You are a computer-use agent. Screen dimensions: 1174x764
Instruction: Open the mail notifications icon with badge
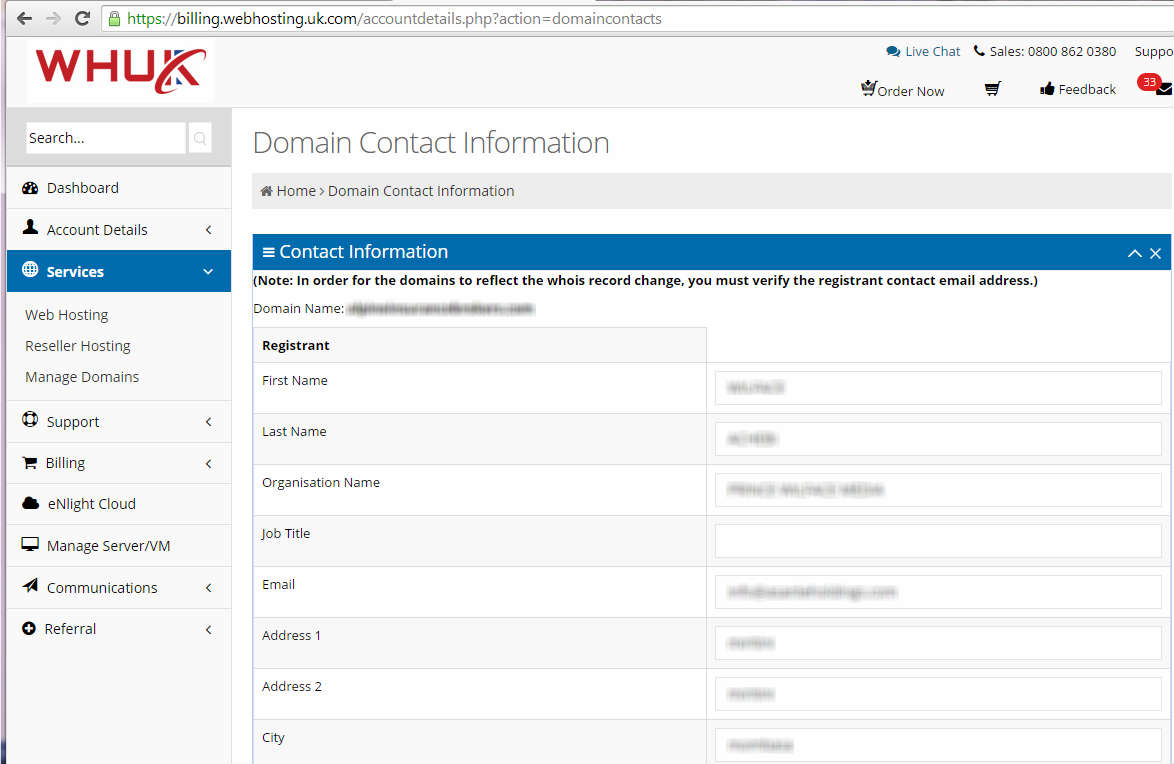pos(1162,89)
